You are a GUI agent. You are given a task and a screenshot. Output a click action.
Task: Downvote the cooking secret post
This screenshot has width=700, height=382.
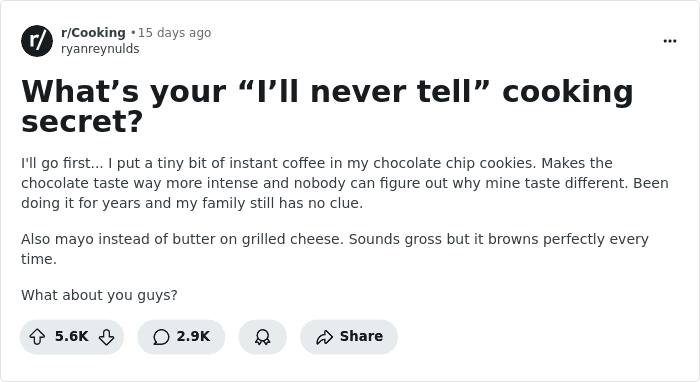106,337
